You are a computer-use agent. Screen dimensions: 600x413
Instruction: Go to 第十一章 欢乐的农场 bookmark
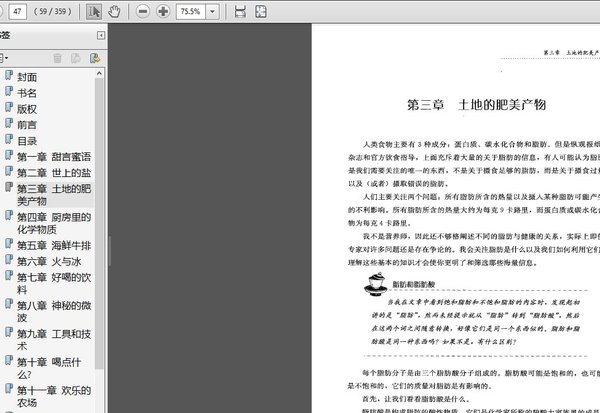click(x=54, y=397)
